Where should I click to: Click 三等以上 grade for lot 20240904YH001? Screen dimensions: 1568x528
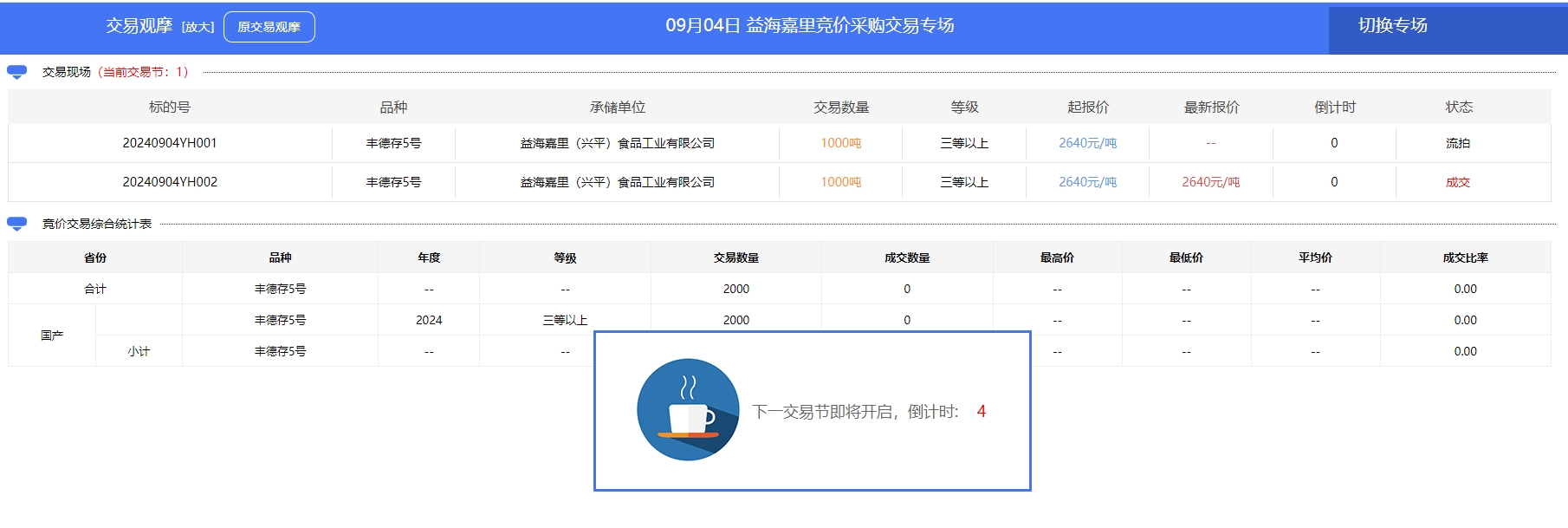coord(964,143)
